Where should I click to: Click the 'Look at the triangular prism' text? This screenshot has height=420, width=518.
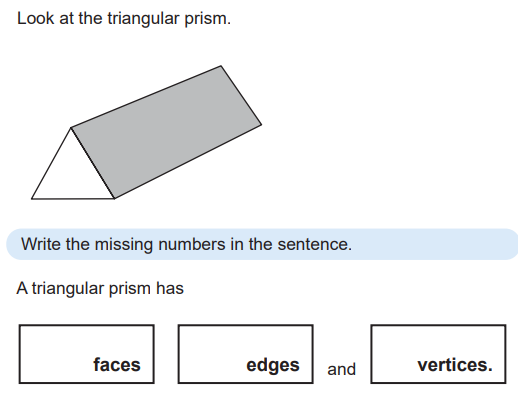coord(124,18)
